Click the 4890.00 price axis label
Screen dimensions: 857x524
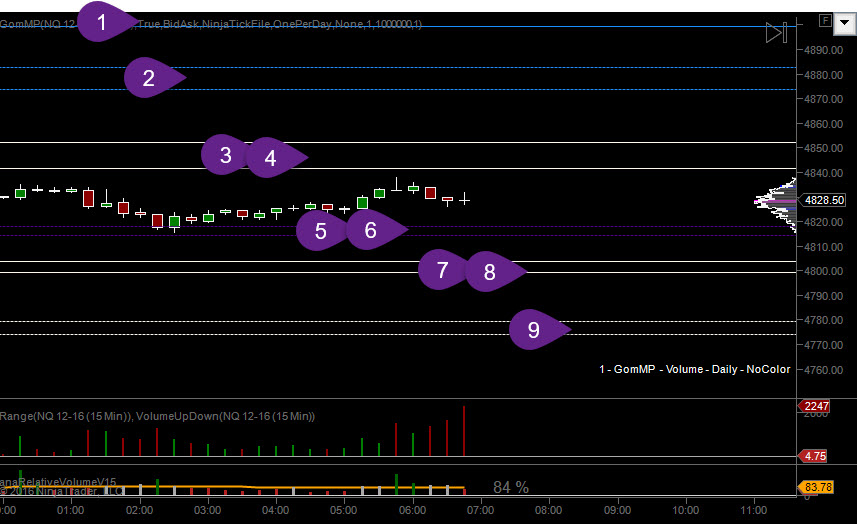click(823, 50)
